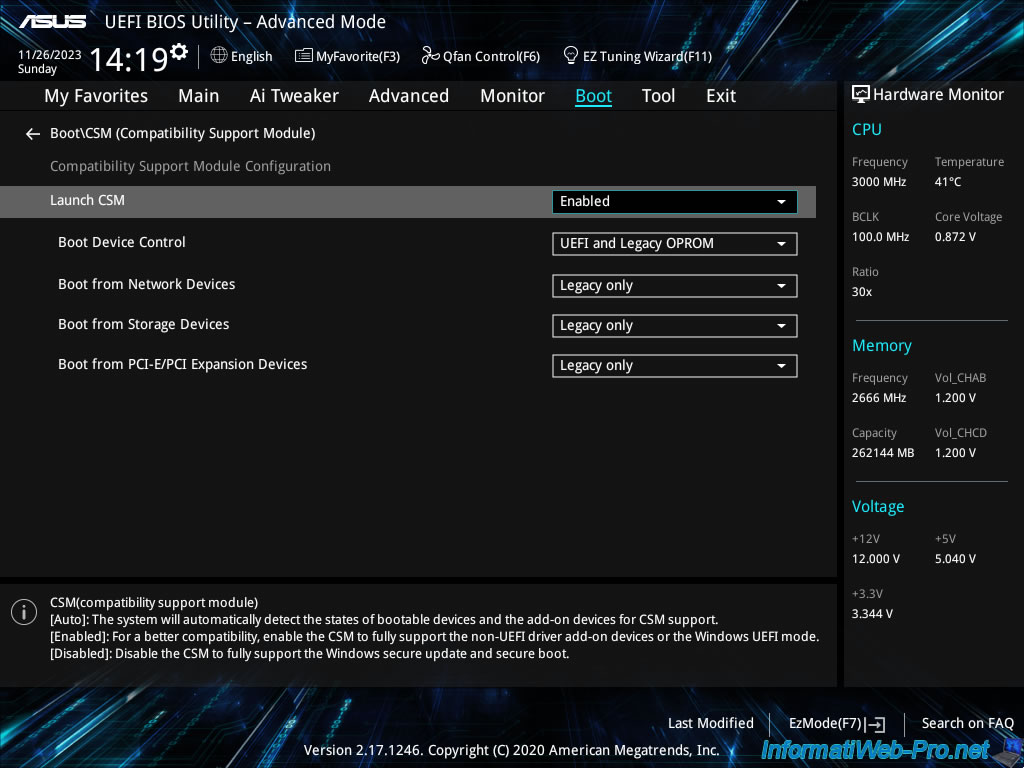Open Boot from PCI-E/PCI Expansion Devices dropdown
The width and height of the screenshot is (1024, 768).
[675, 366]
